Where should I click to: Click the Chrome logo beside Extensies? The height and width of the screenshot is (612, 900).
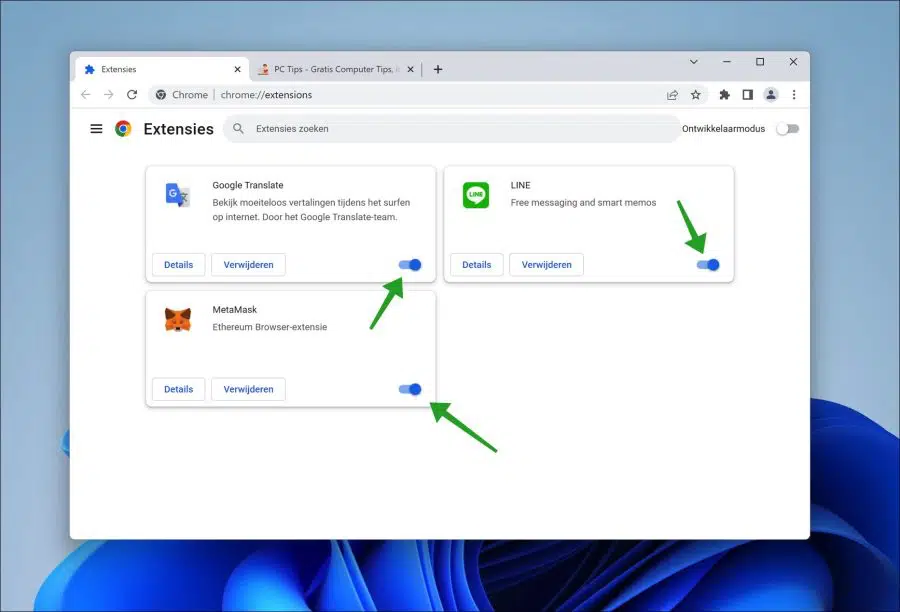point(123,129)
